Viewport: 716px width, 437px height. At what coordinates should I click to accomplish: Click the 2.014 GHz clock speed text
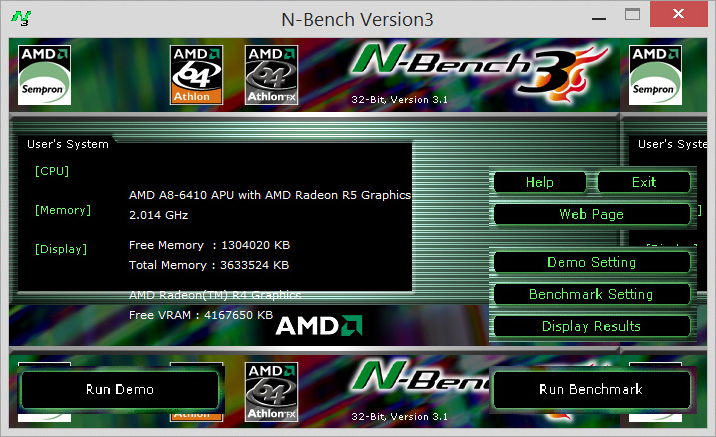tap(158, 215)
